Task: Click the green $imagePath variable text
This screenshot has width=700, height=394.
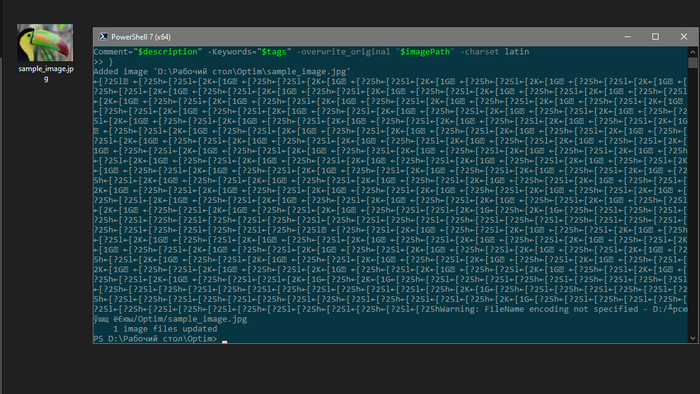Action: click(x=425, y=52)
